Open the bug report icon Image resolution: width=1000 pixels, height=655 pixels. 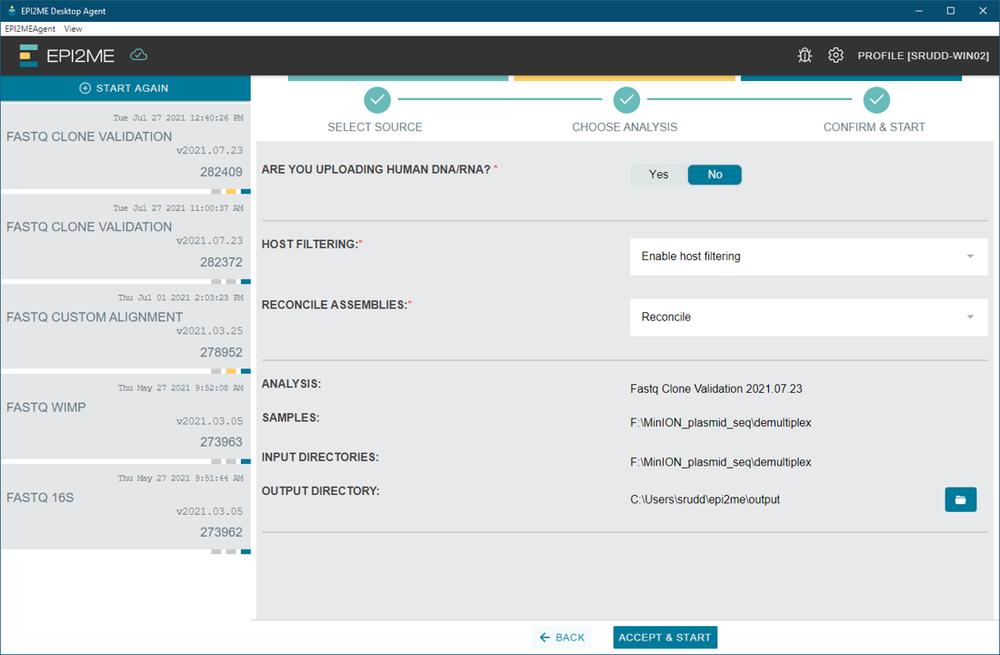(x=805, y=55)
